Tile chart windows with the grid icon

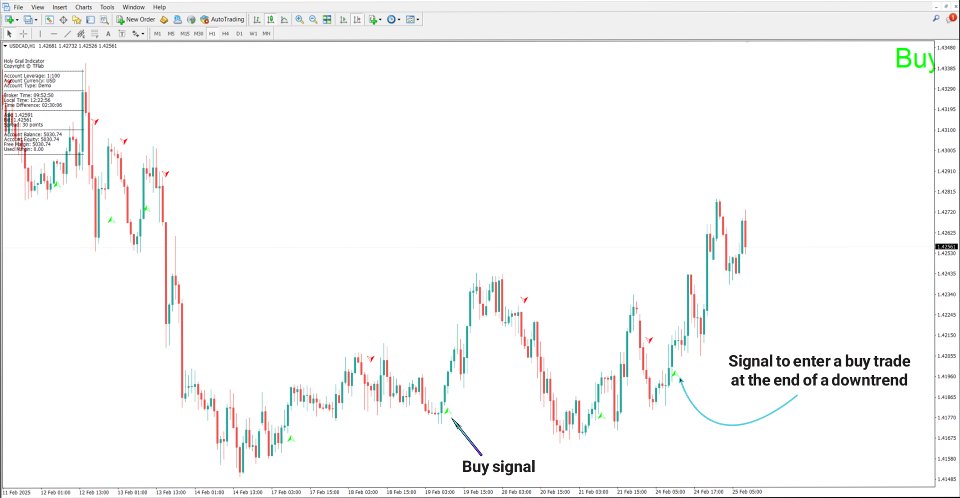click(327, 20)
